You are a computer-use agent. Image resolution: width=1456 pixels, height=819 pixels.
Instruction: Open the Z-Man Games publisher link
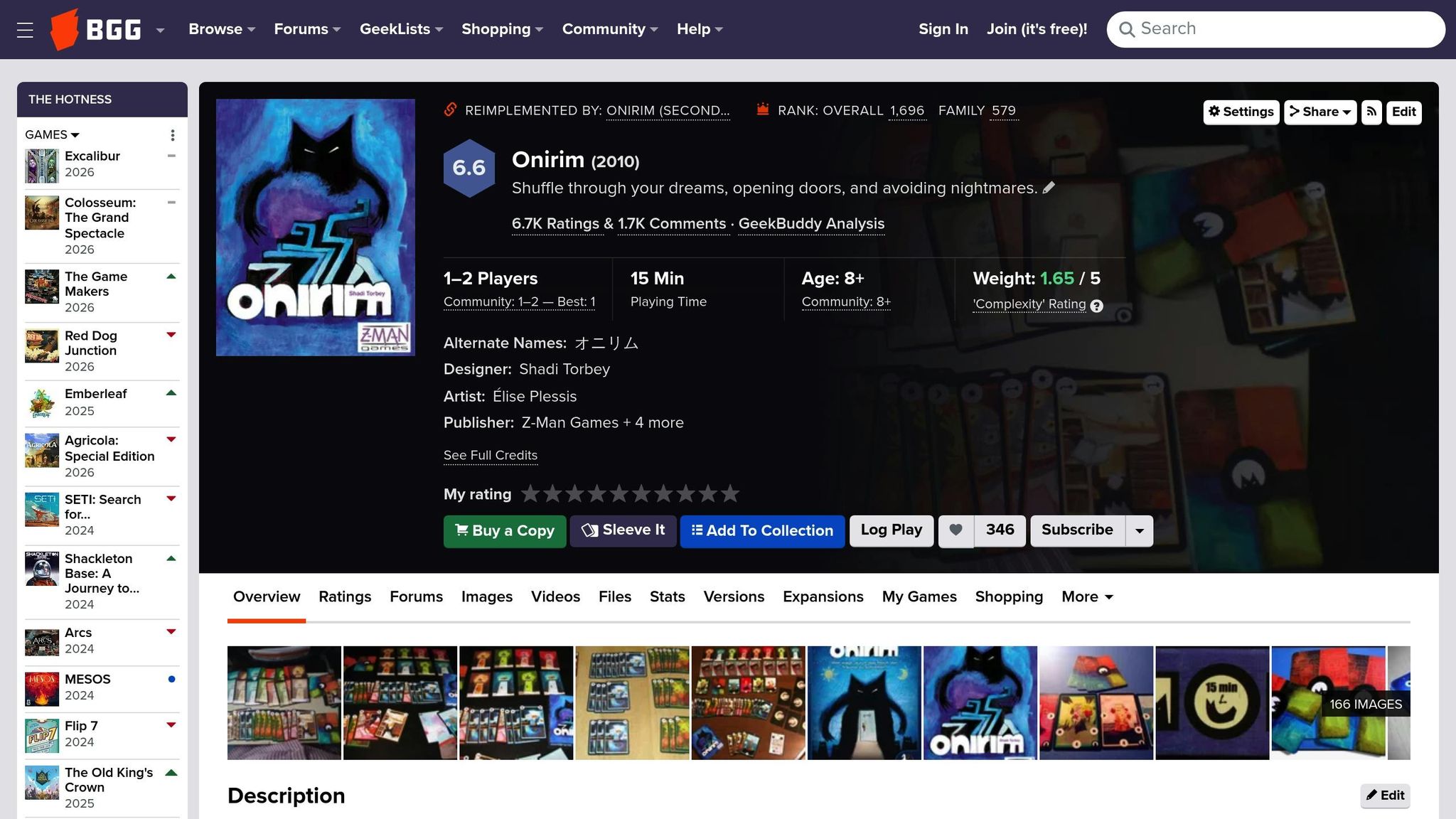570,422
